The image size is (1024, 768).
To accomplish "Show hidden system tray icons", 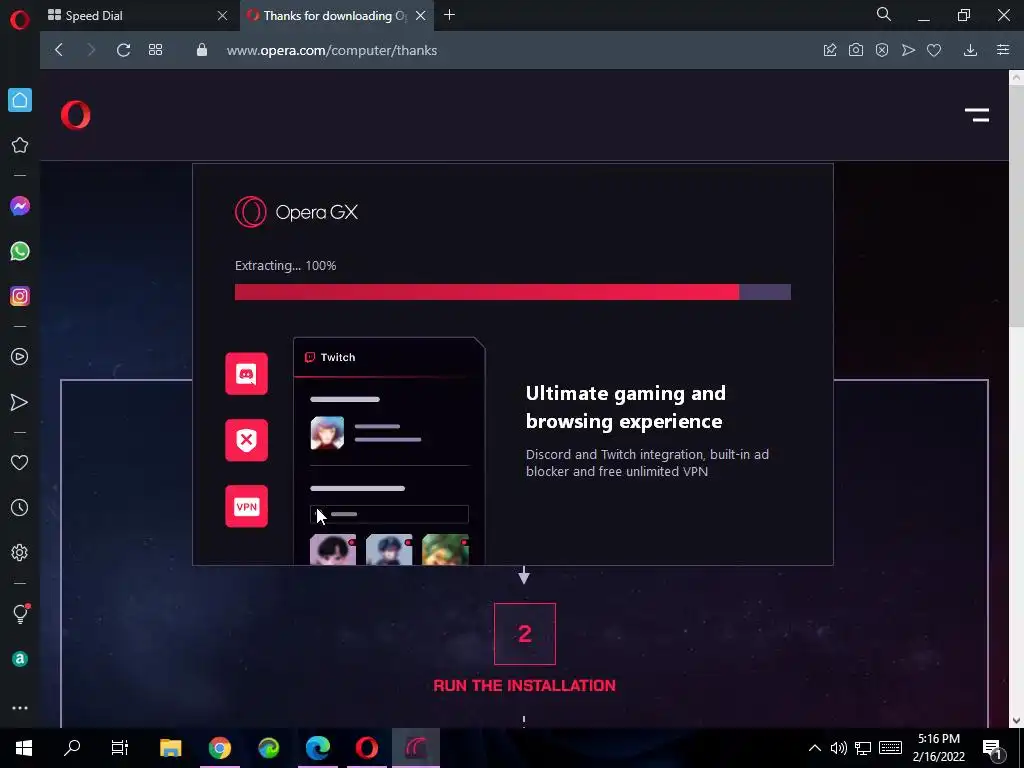I will [x=814, y=748].
